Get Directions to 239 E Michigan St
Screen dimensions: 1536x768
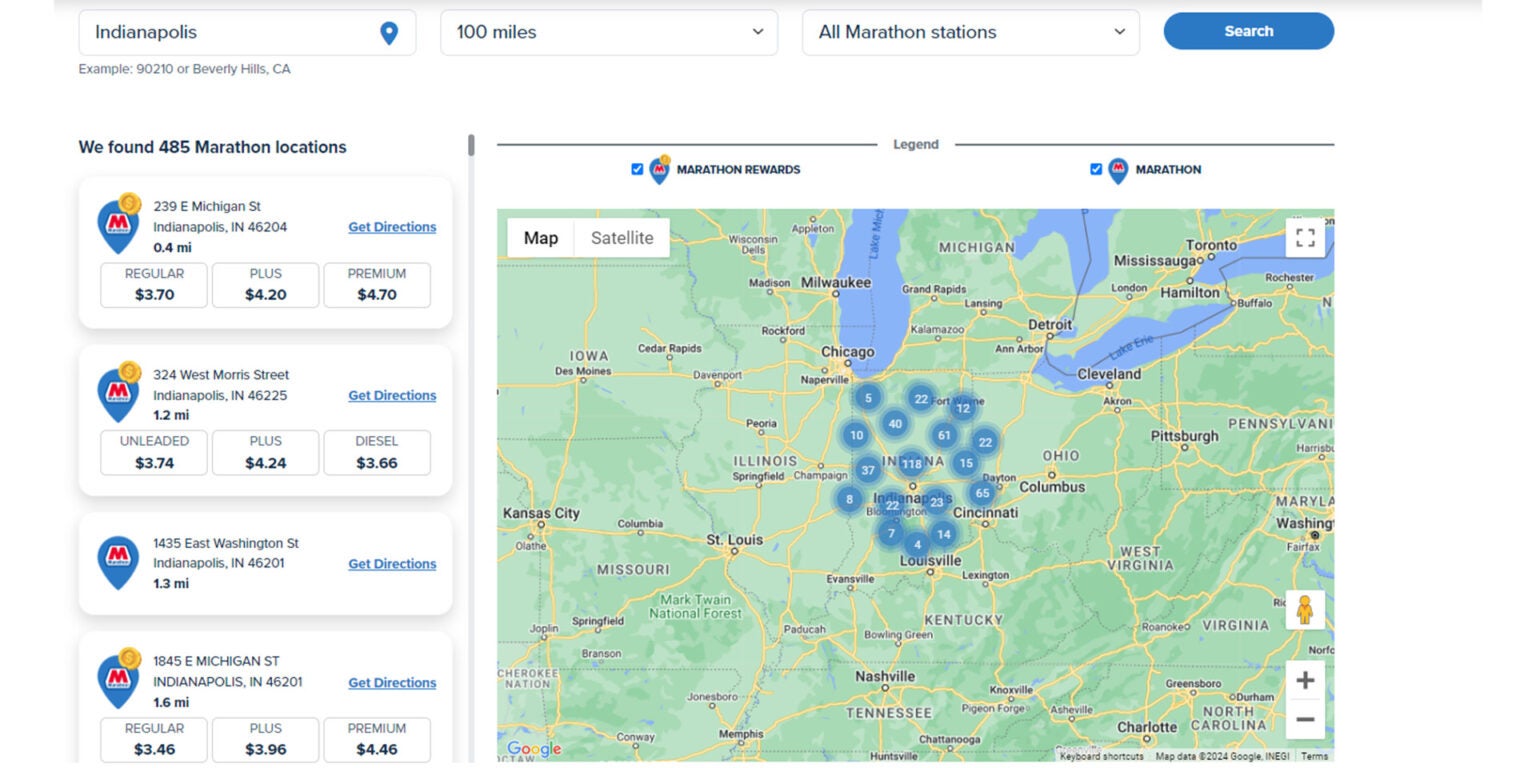tap(392, 227)
